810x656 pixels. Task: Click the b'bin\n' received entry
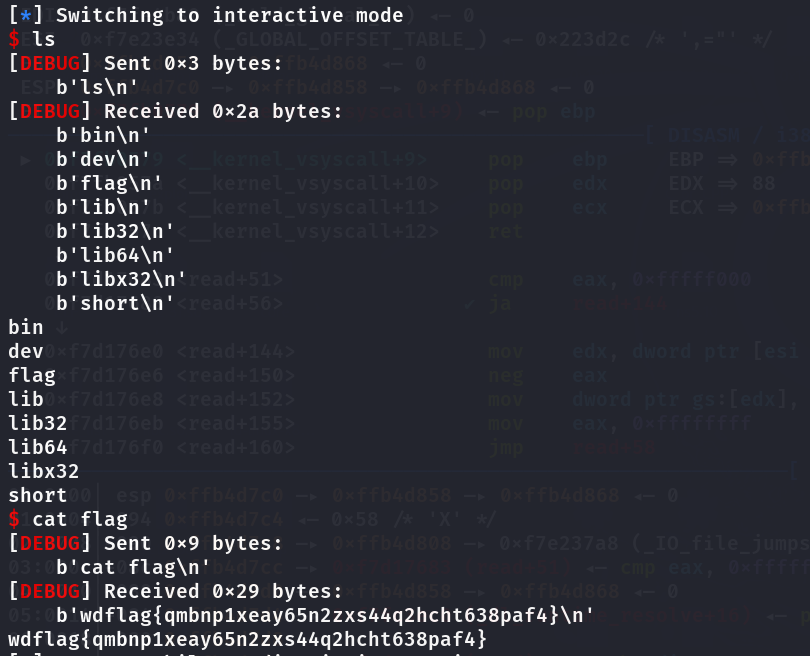(103, 135)
